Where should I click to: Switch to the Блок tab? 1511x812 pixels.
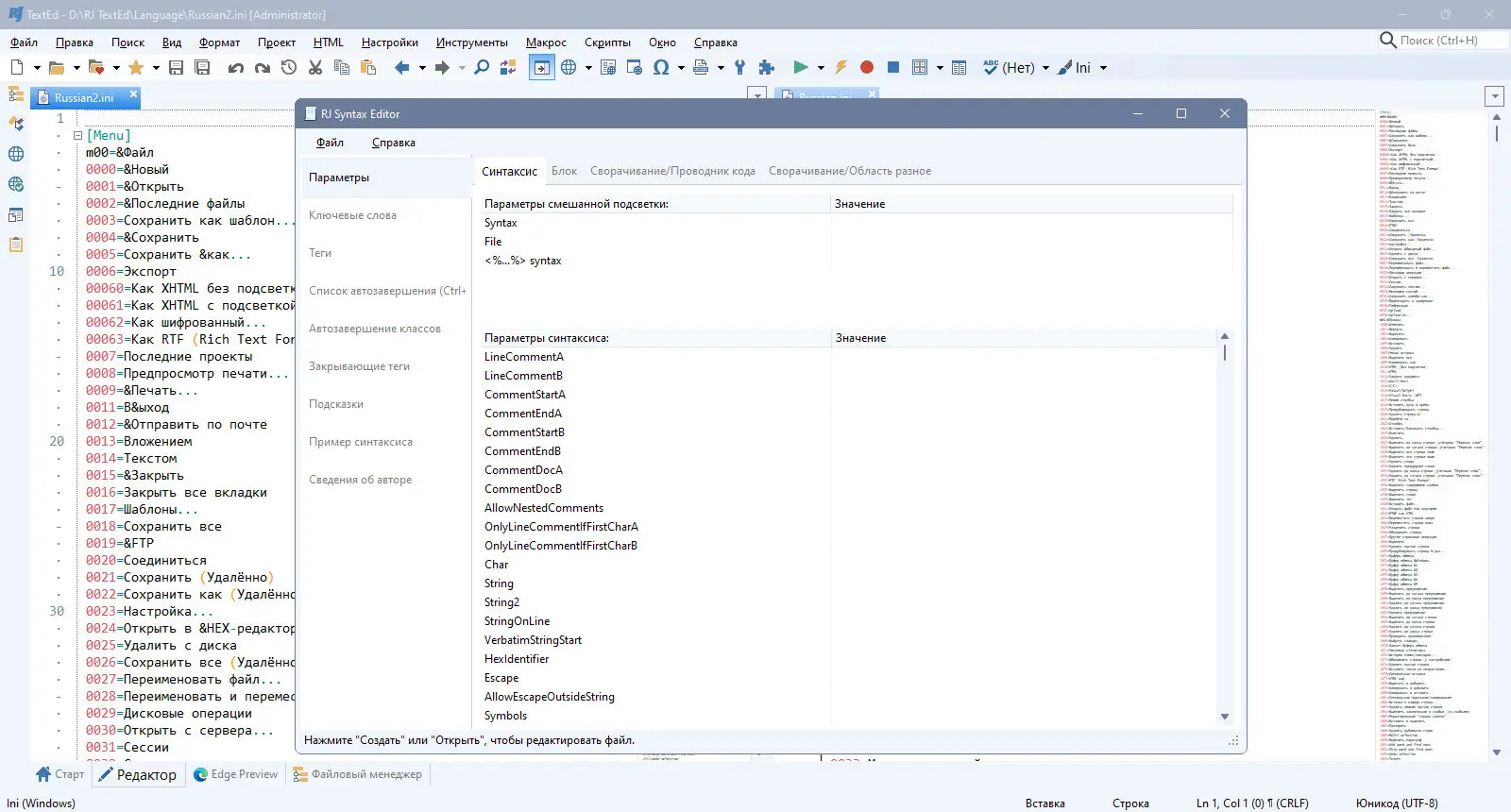(x=564, y=171)
